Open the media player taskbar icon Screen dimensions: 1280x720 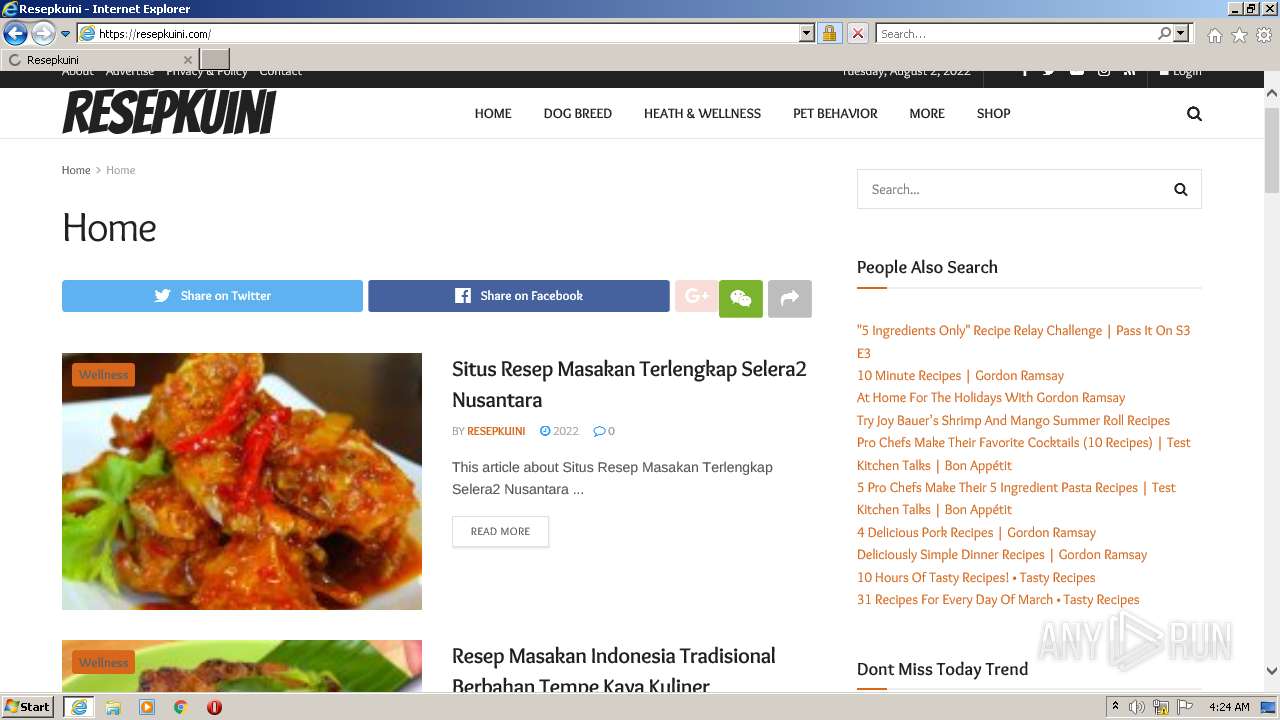(147, 707)
